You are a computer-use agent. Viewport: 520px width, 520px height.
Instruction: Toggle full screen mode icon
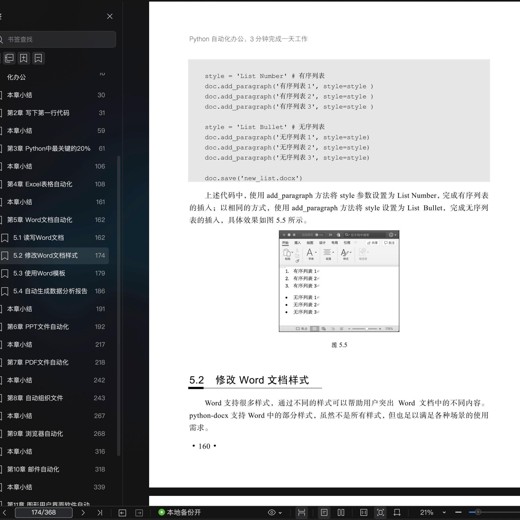coord(380,512)
